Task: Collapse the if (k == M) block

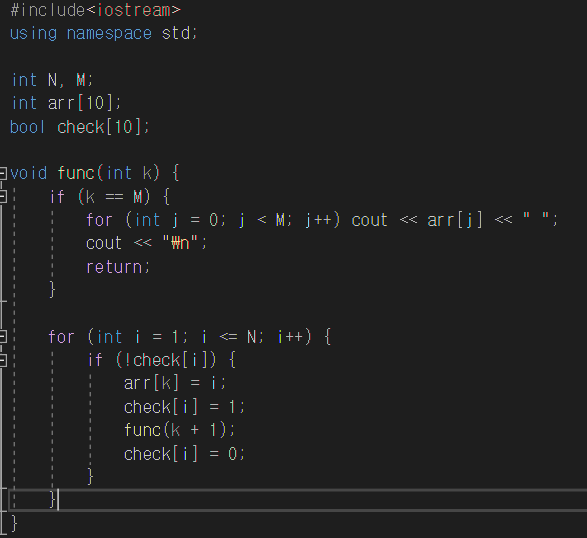Action: coord(3,197)
